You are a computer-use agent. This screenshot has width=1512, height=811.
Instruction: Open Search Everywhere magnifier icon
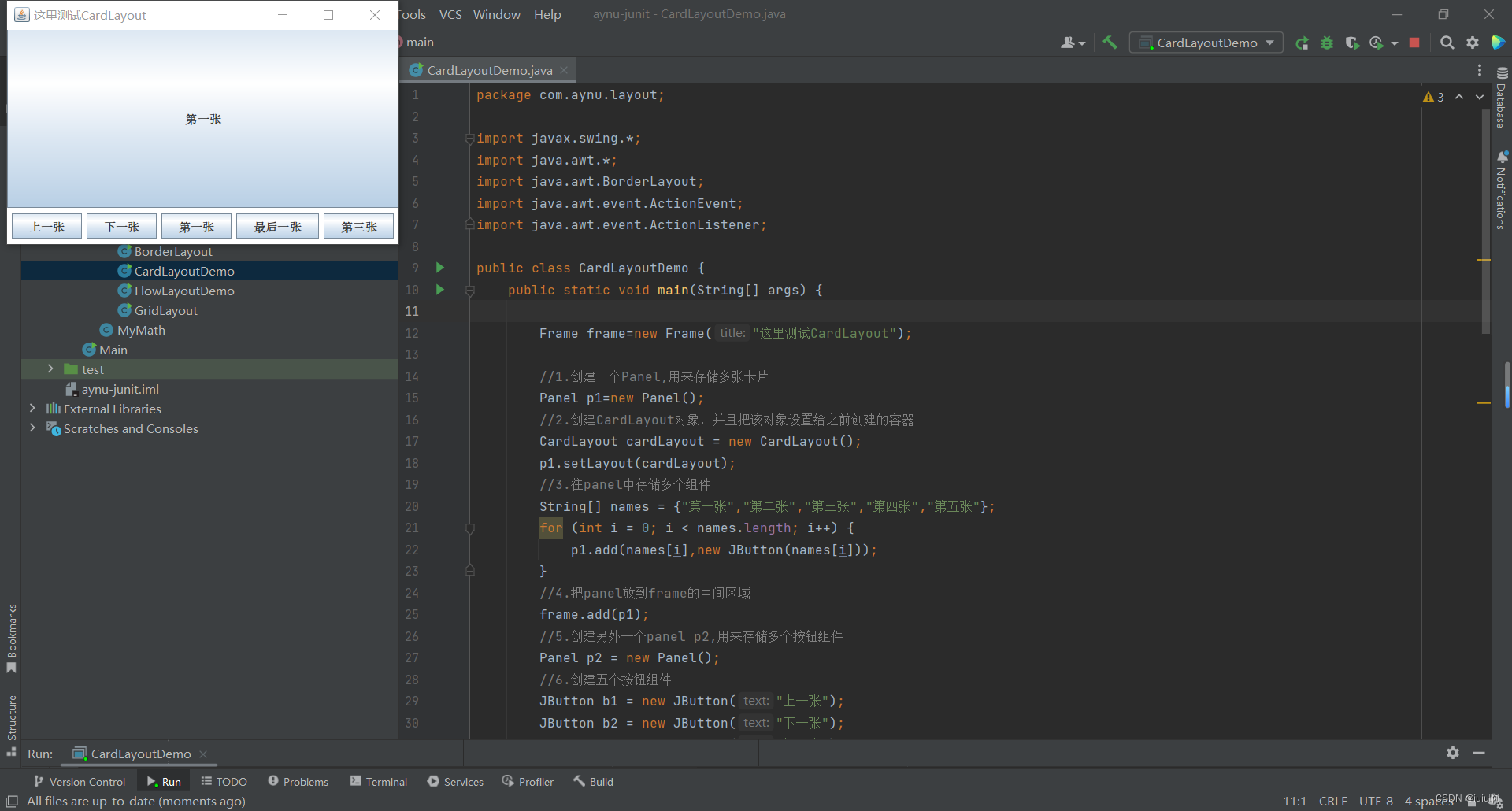pos(1447,43)
